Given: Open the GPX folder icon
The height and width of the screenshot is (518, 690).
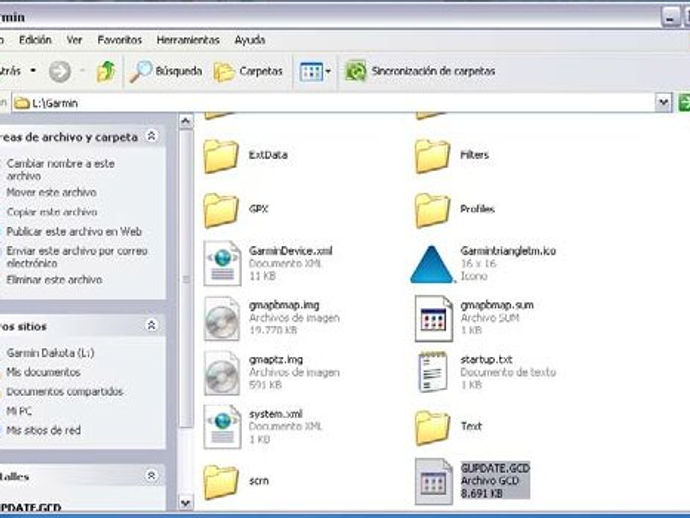Looking at the screenshot, I should click(221, 210).
